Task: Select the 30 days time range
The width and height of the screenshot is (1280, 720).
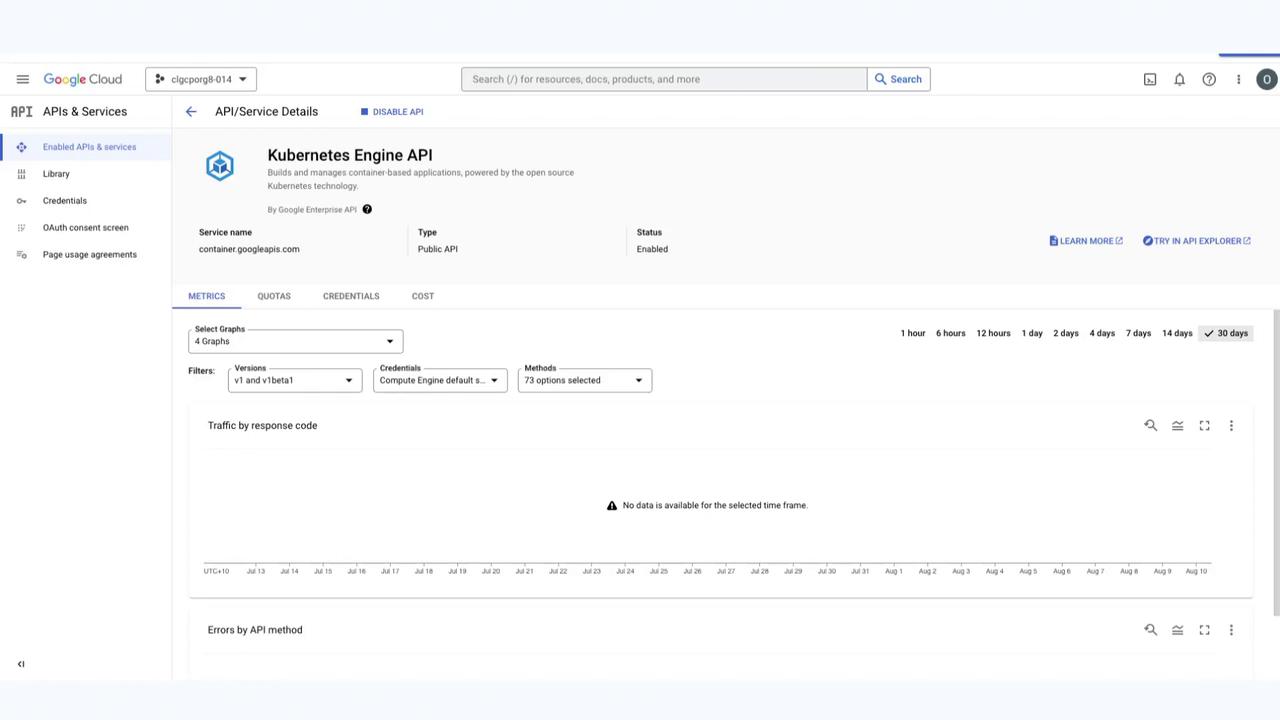Action: tap(1226, 333)
